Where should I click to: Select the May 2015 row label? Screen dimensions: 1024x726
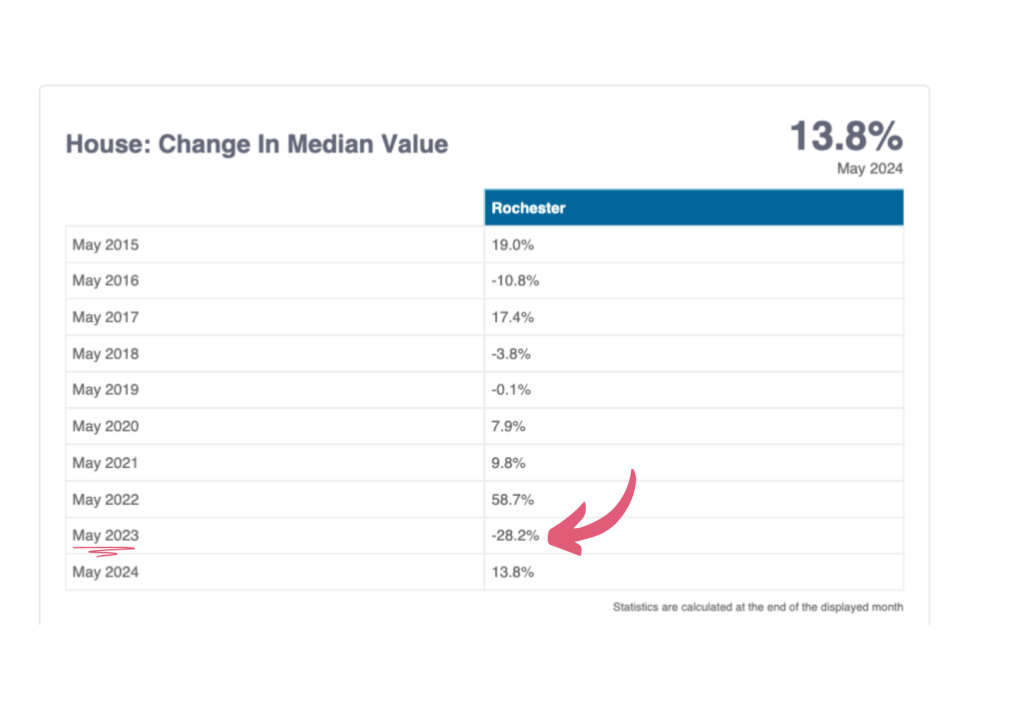[105, 244]
